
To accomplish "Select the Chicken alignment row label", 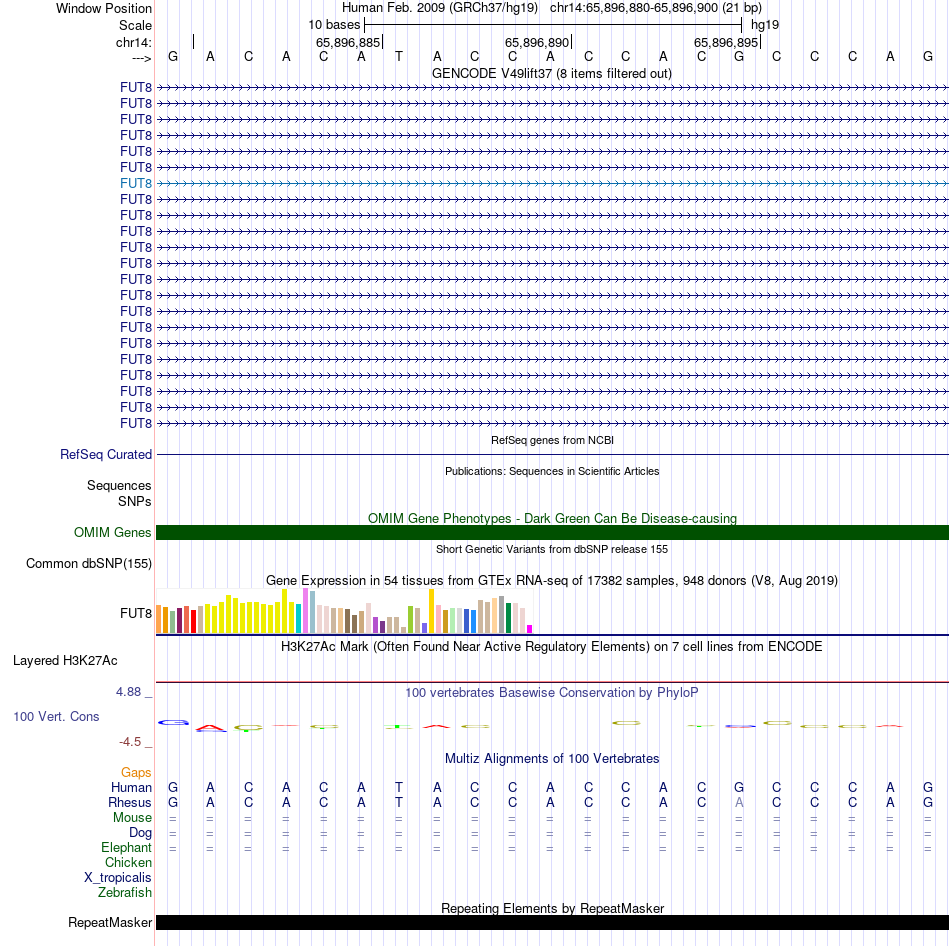I will click(128, 862).
